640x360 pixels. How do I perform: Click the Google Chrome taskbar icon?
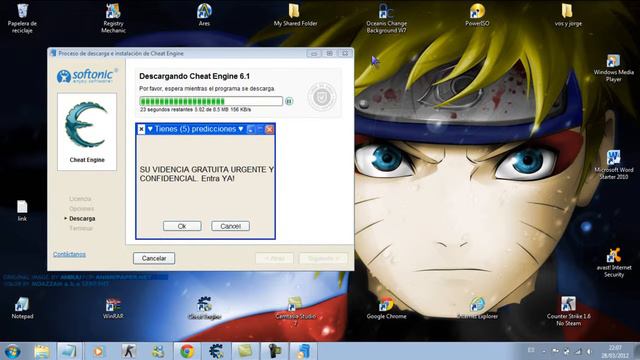coord(187,351)
